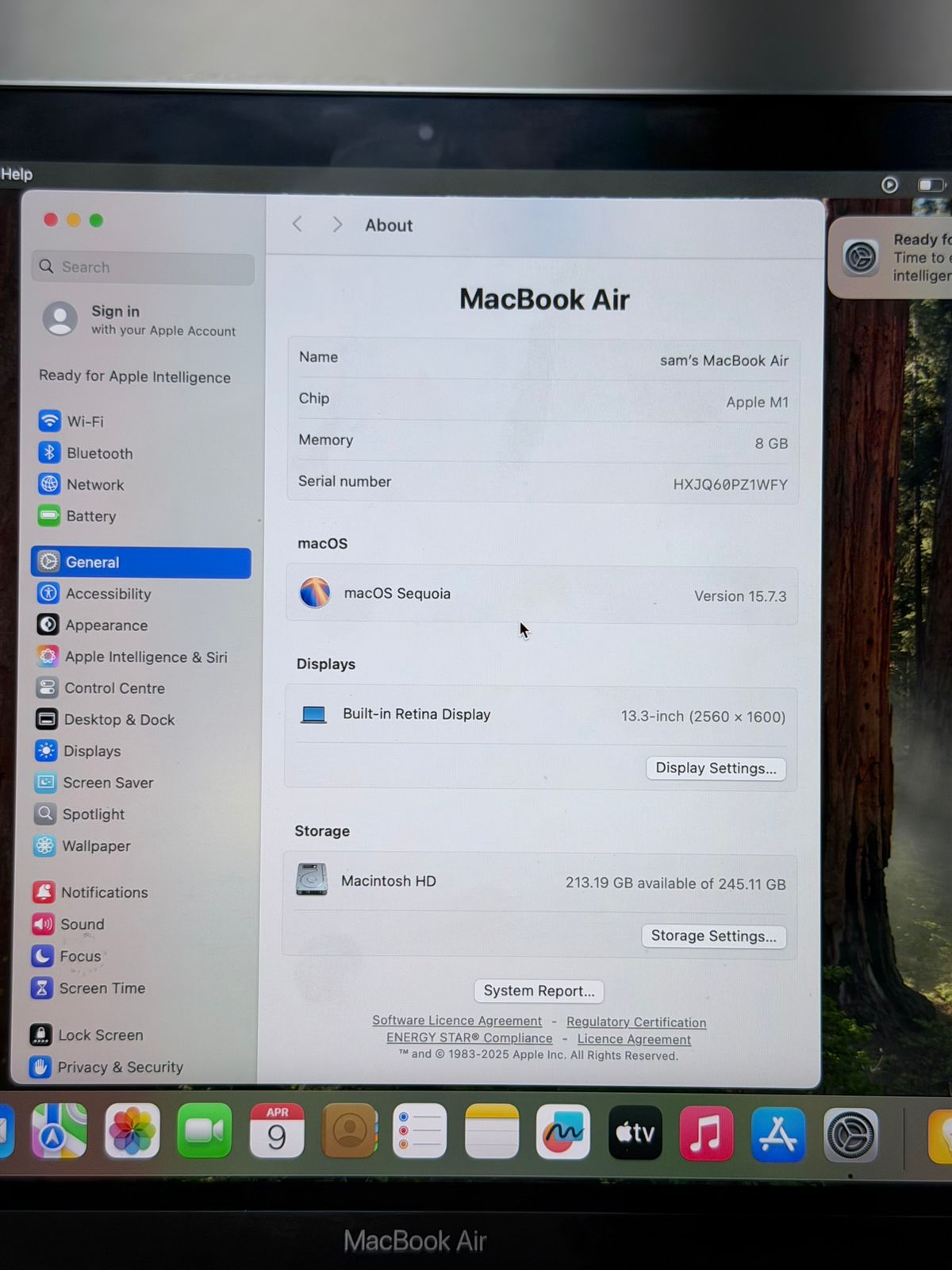
Task: Click the Apple M1 chip value
Action: (758, 402)
